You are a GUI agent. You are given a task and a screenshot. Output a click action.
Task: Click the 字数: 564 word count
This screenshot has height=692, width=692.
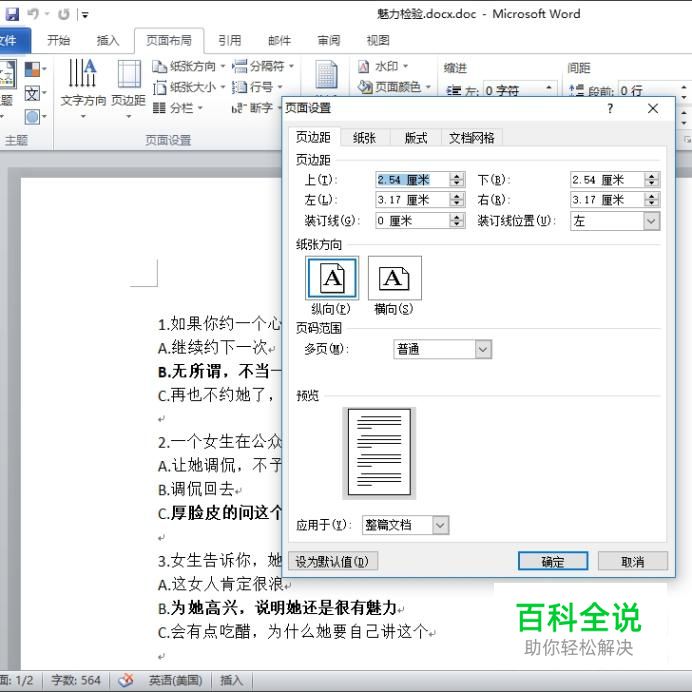(x=76, y=680)
